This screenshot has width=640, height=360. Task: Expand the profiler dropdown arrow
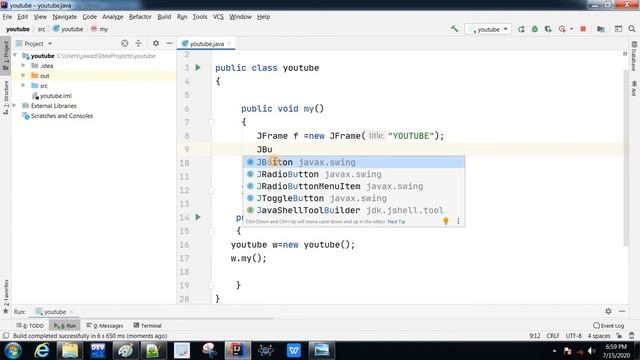click(x=571, y=29)
